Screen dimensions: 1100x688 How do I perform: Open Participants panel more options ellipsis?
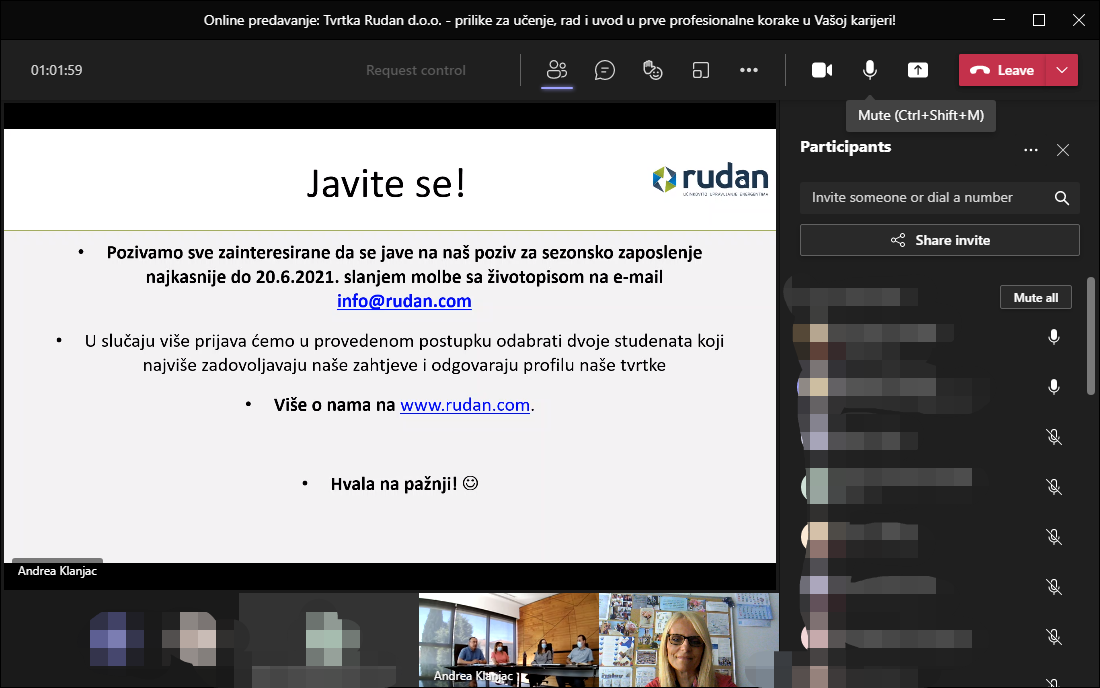(x=1031, y=150)
